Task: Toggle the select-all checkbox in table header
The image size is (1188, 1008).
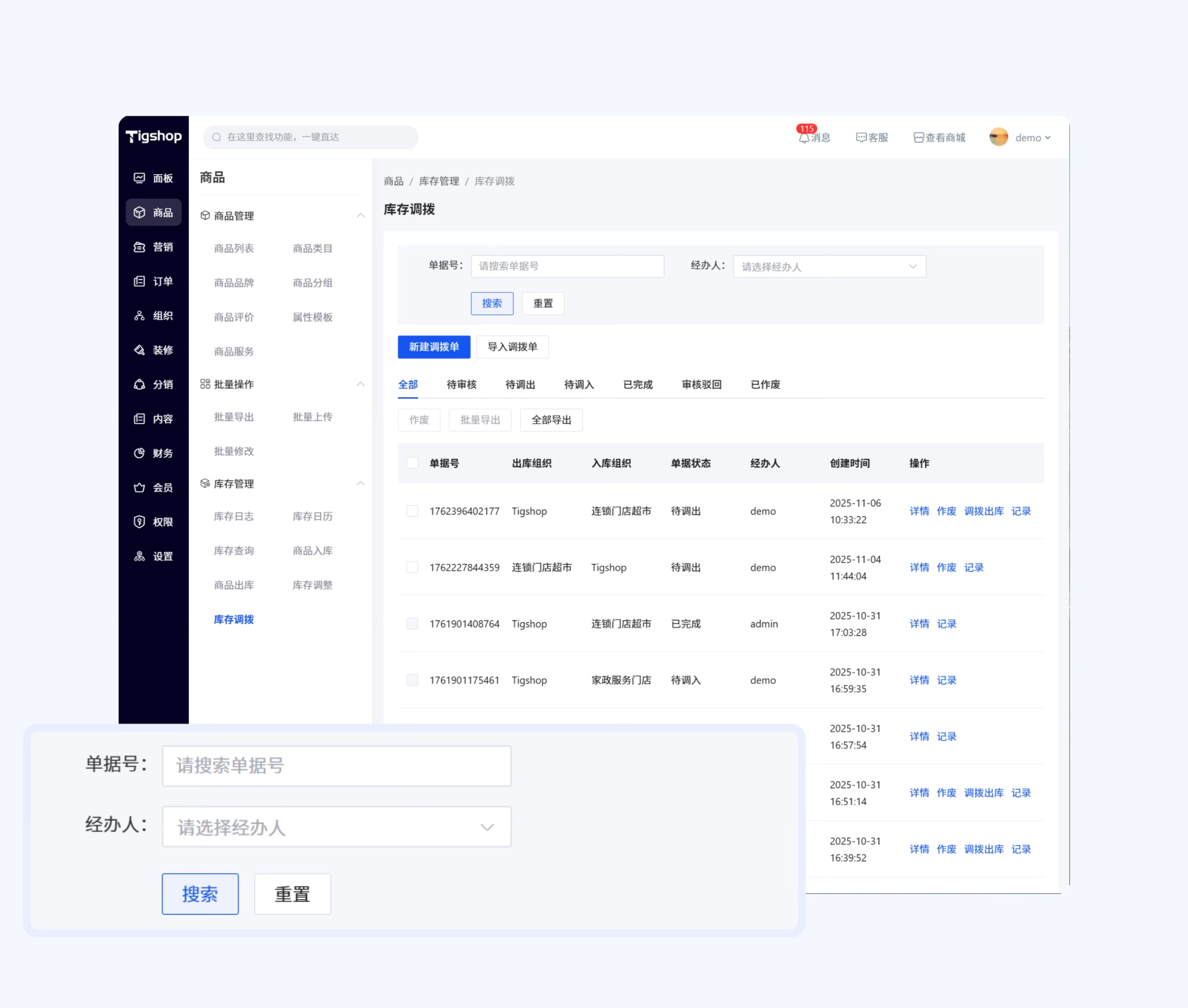Action: 412,463
